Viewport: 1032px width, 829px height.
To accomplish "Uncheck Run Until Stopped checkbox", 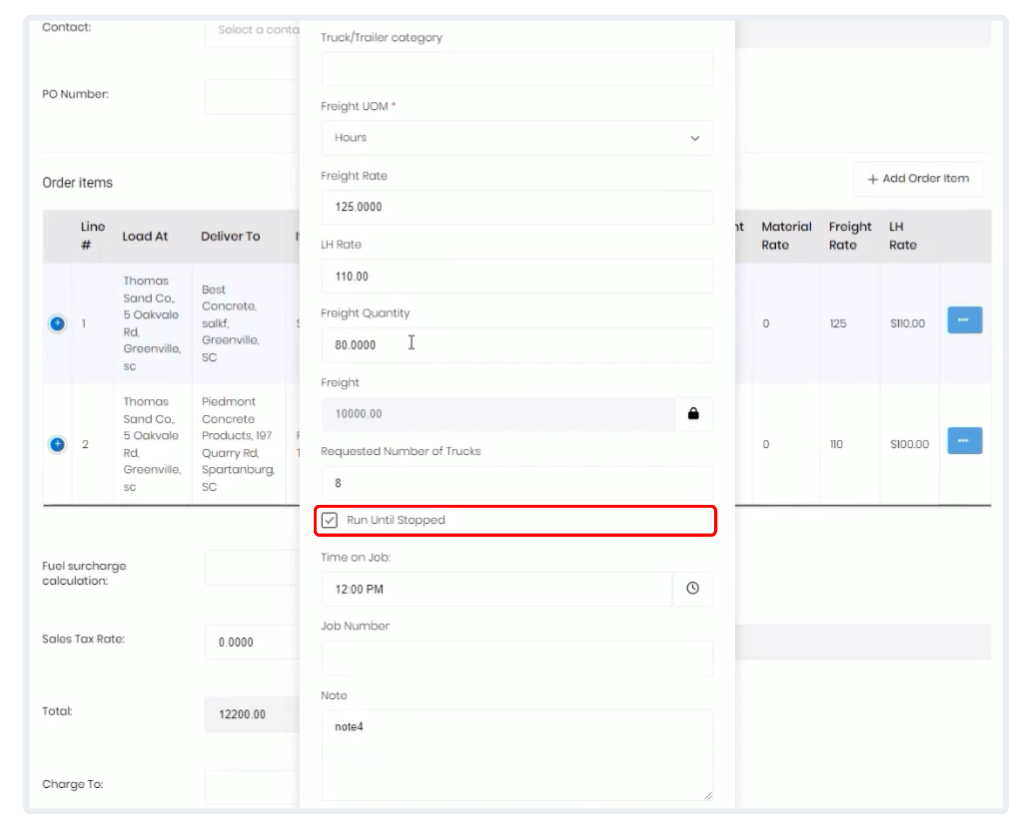I will point(330,520).
